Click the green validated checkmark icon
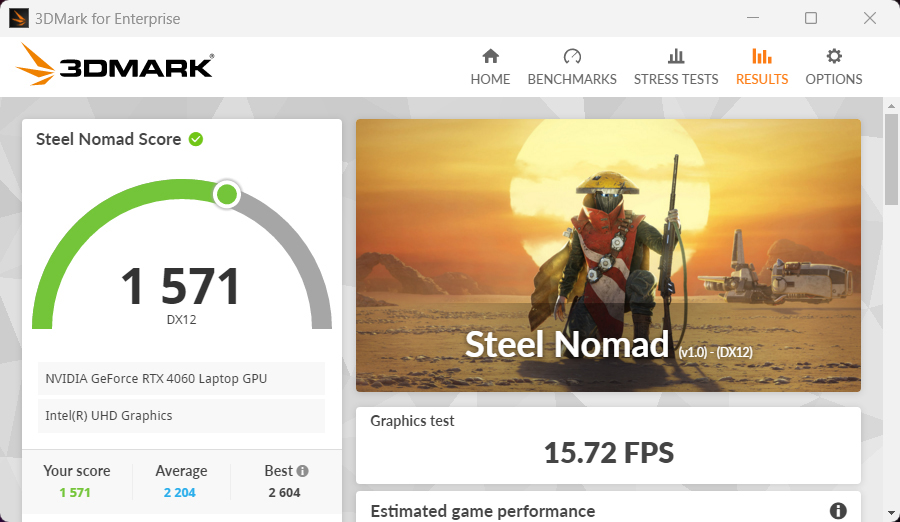The image size is (900, 522). (x=196, y=139)
